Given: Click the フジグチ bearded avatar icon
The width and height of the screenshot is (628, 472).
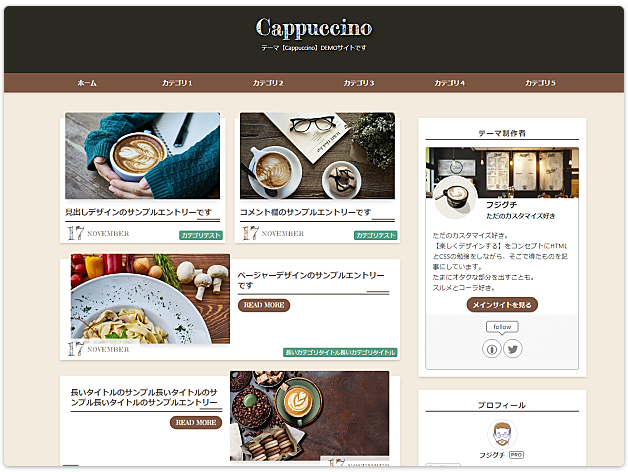Looking at the screenshot, I should click(502, 434).
